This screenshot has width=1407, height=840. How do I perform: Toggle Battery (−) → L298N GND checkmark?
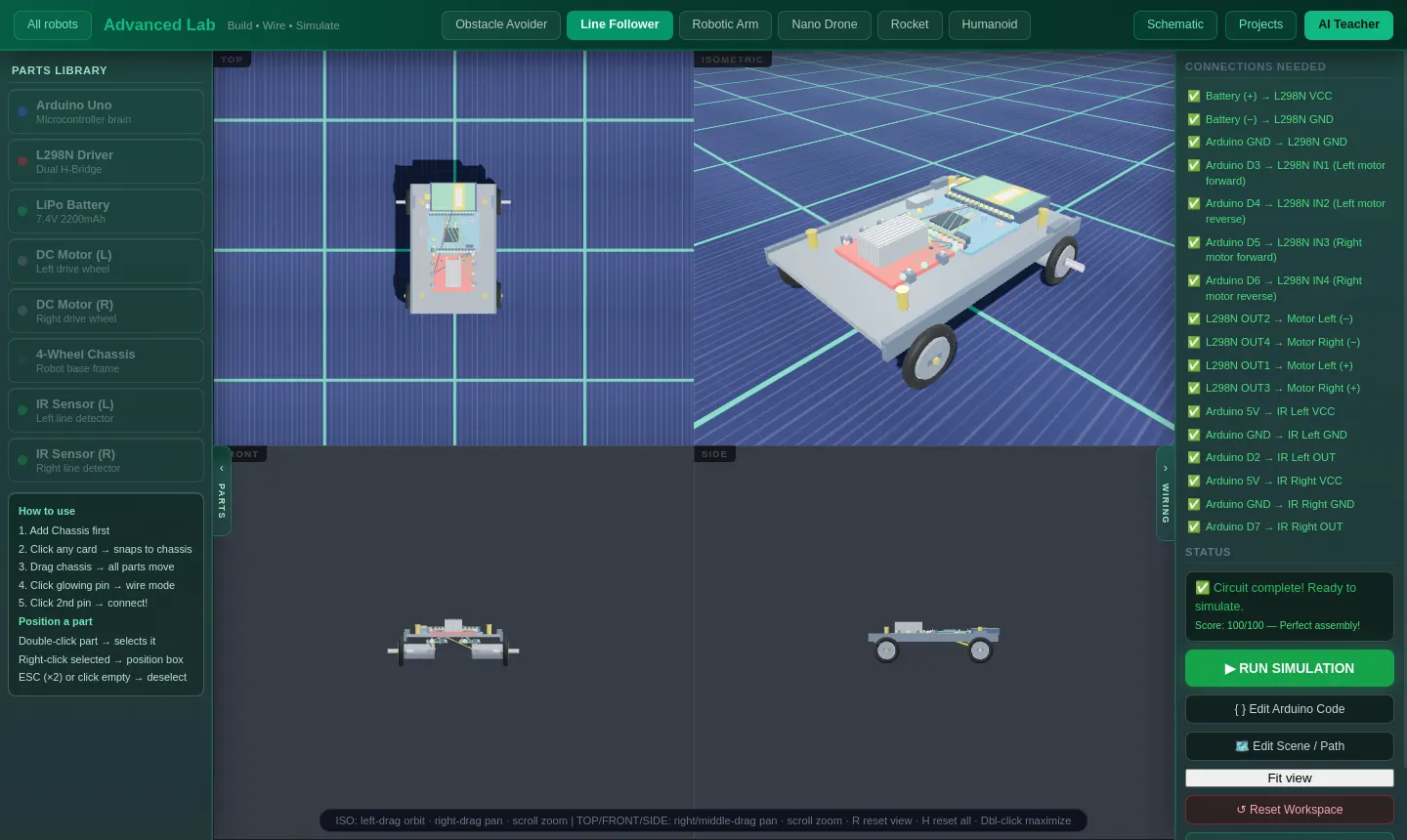[1193, 119]
